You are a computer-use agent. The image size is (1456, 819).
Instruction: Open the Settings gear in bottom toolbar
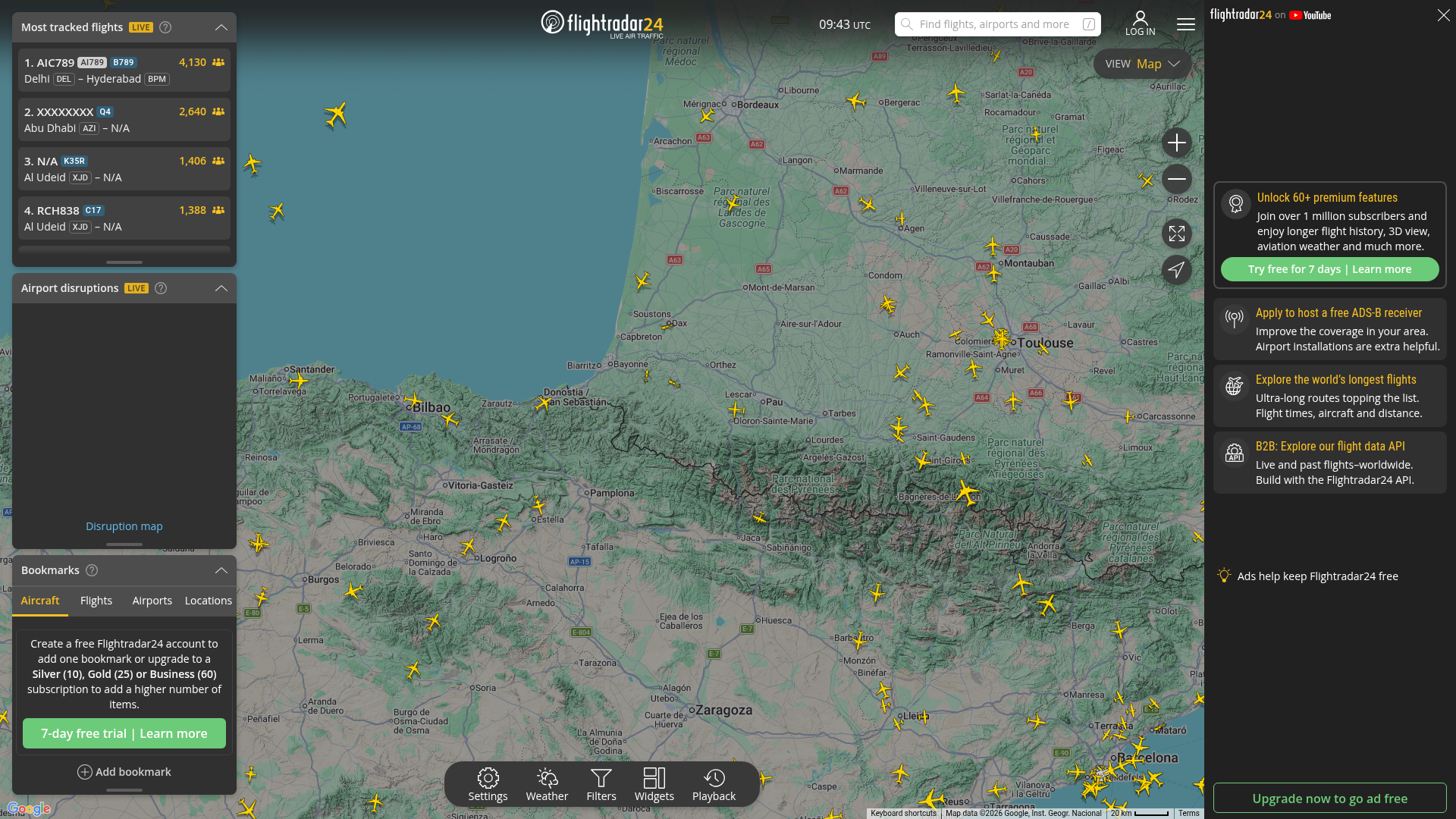click(x=488, y=784)
